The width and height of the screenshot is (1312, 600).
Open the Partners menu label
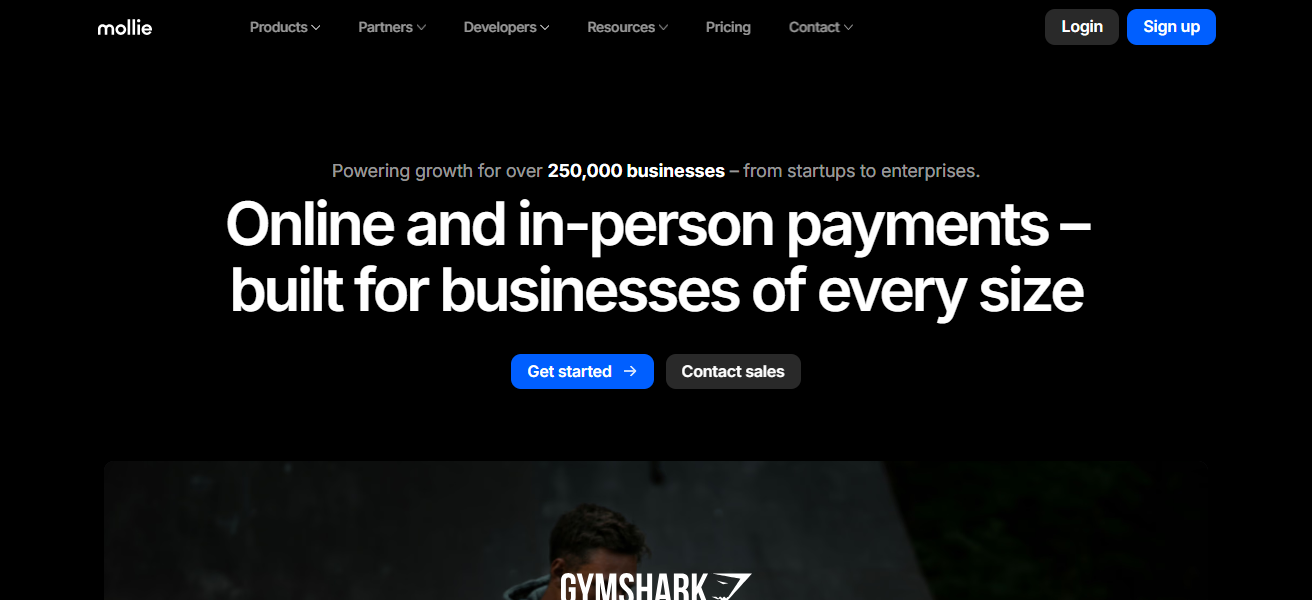tap(386, 27)
